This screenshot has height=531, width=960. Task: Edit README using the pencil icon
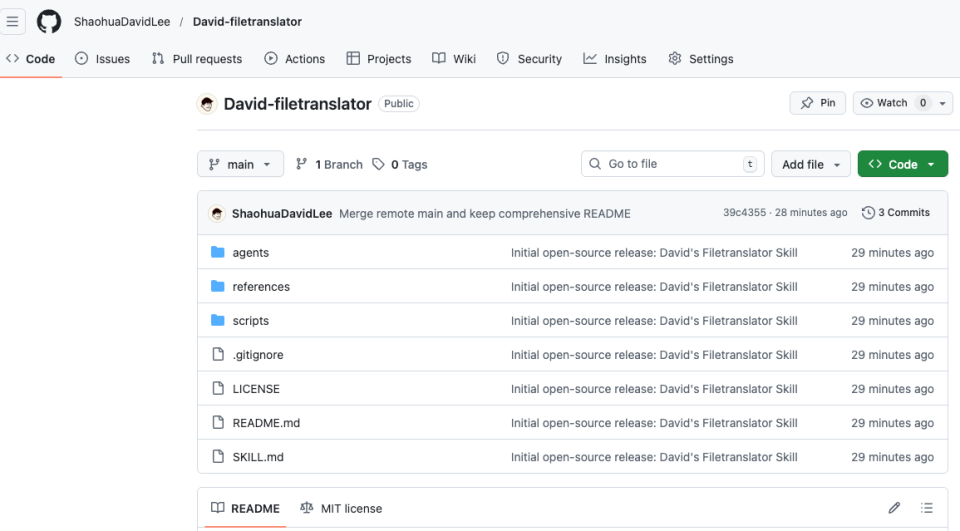click(894, 508)
